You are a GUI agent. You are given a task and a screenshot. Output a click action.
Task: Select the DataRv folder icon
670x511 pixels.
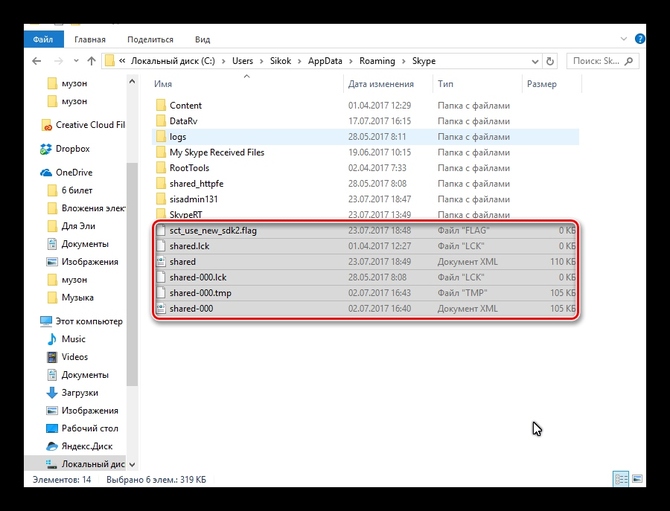pos(161,121)
